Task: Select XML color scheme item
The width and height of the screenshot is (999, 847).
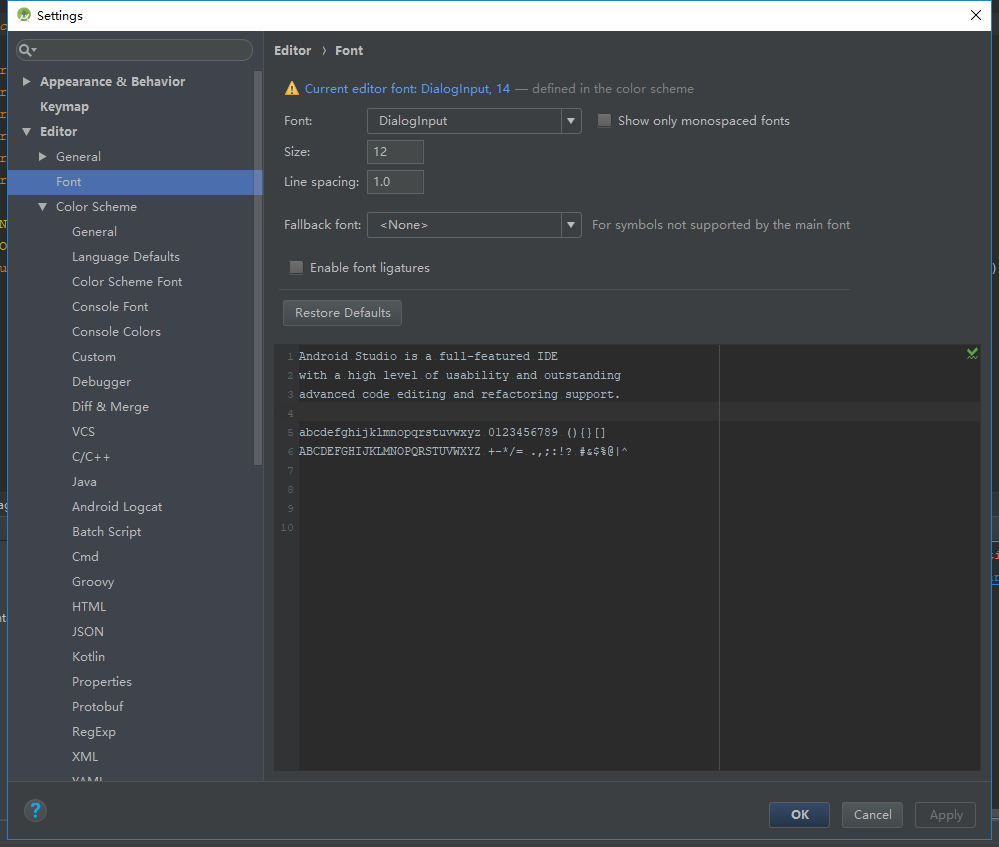Action: (85, 757)
